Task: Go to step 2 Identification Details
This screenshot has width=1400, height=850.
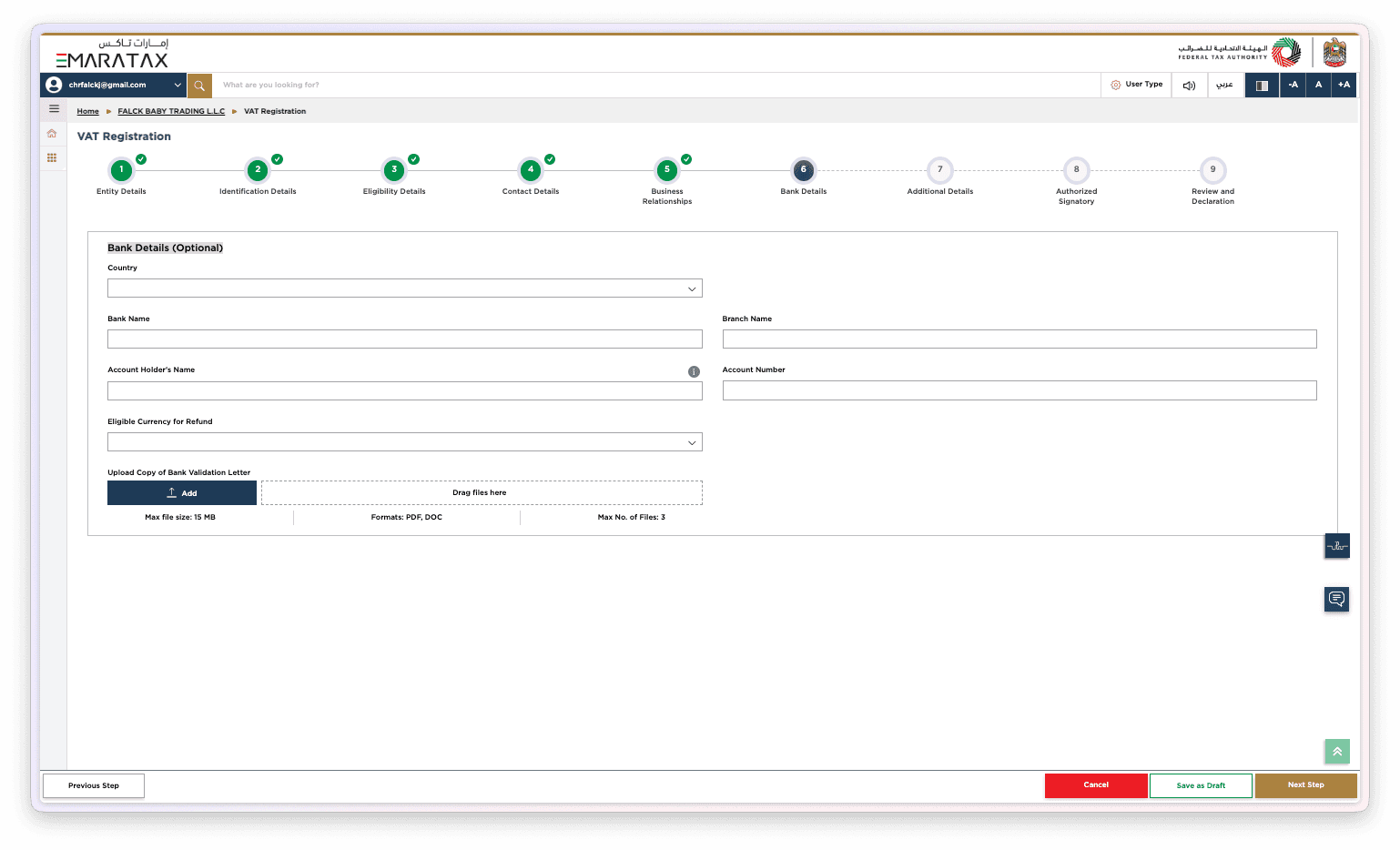Action: point(258,170)
